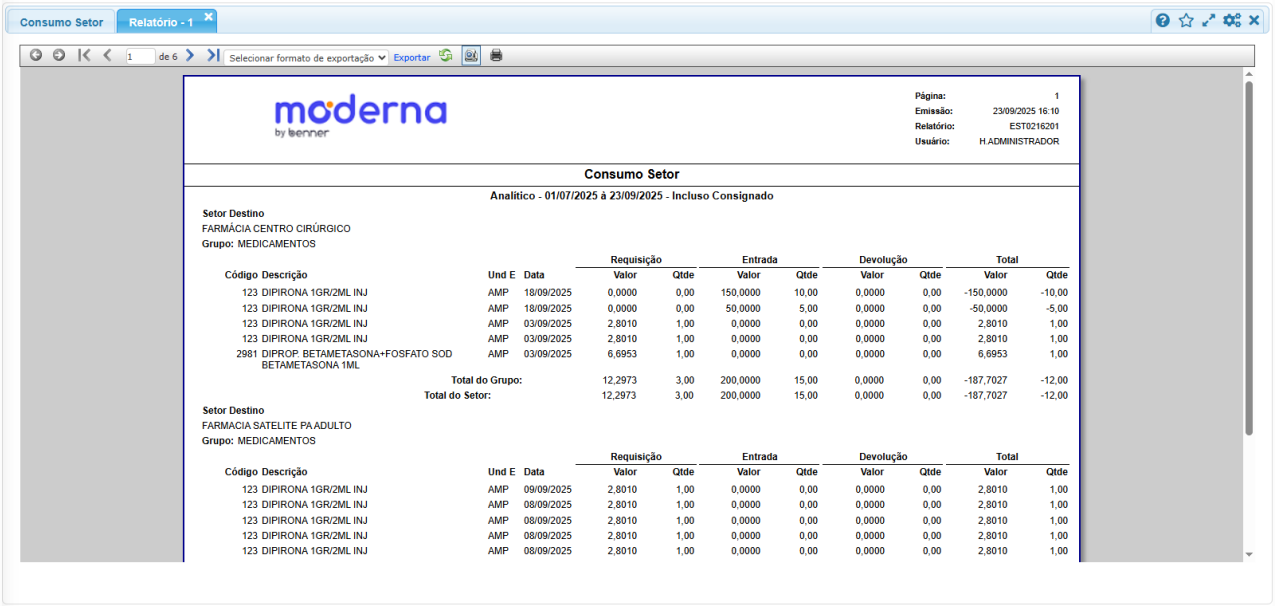Click the navigate back arrow icon

click(36, 56)
